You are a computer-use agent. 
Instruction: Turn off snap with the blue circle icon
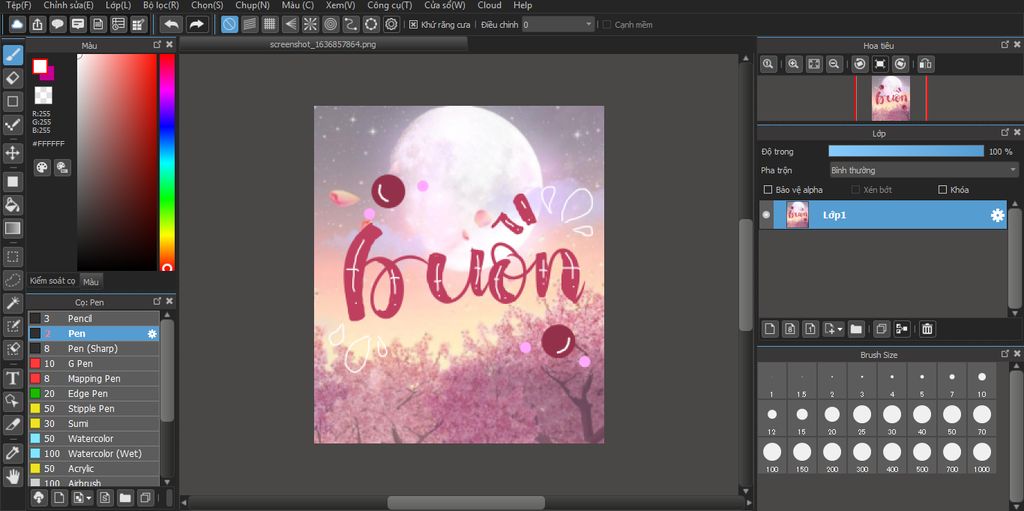pyautogui.click(x=229, y=25)
